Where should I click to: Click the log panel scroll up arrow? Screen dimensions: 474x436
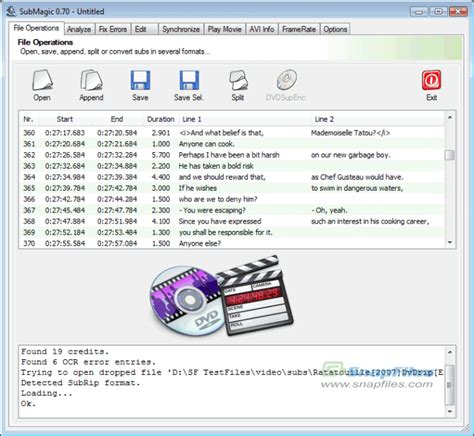[450, 352]
